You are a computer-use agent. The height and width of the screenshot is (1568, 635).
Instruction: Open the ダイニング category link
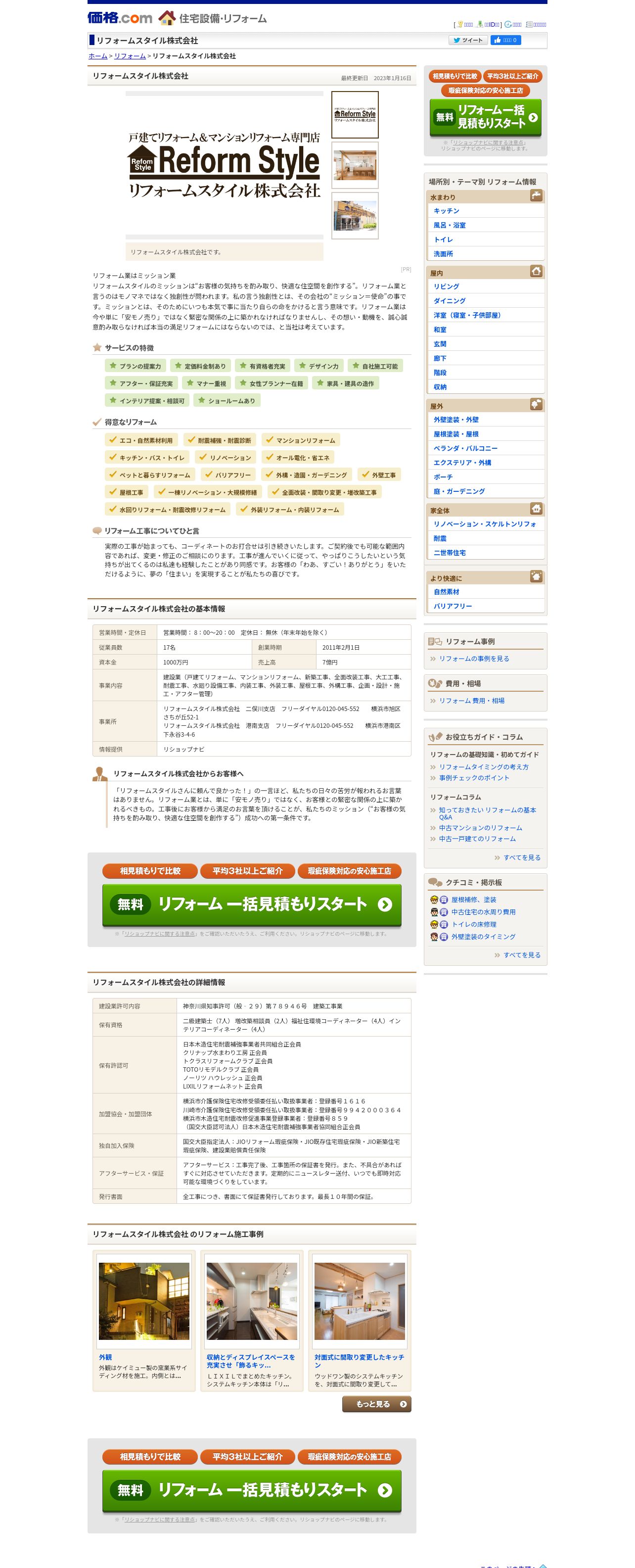(450, 301)
